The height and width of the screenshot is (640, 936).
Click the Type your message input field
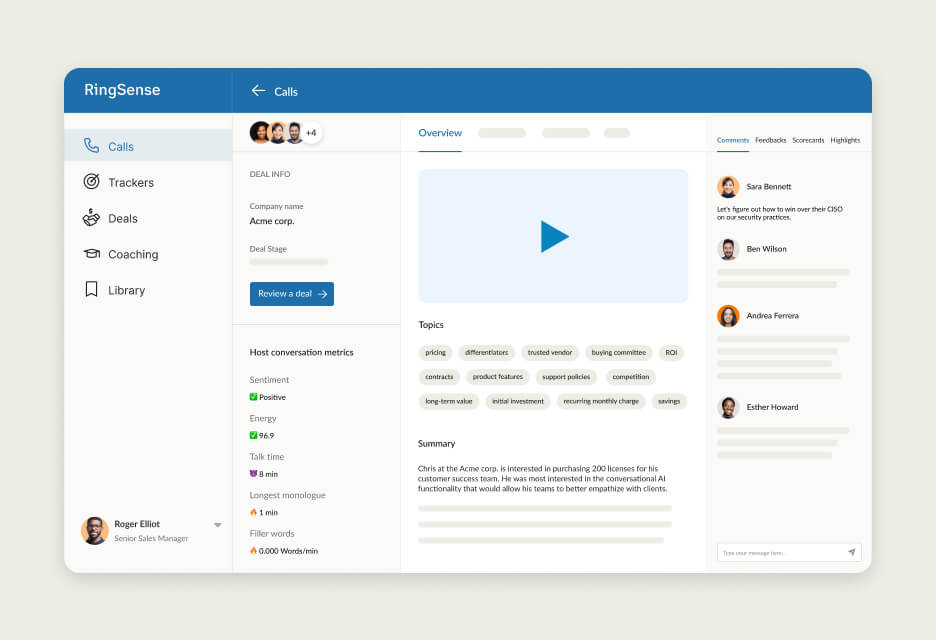click(x=780, y=552)
